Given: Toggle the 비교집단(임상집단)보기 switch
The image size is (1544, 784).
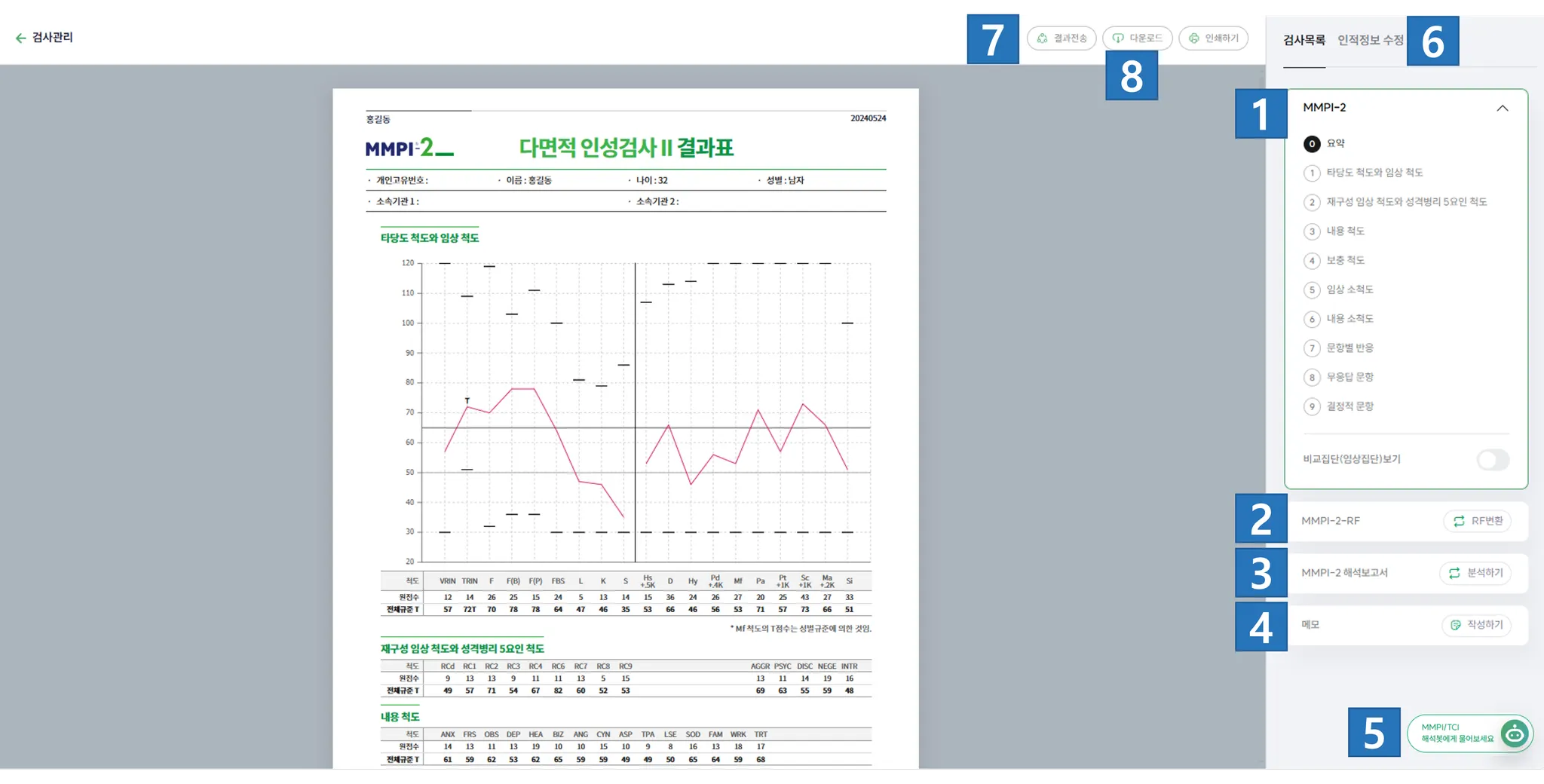Looking at the screenshot, I should 1493,460.
